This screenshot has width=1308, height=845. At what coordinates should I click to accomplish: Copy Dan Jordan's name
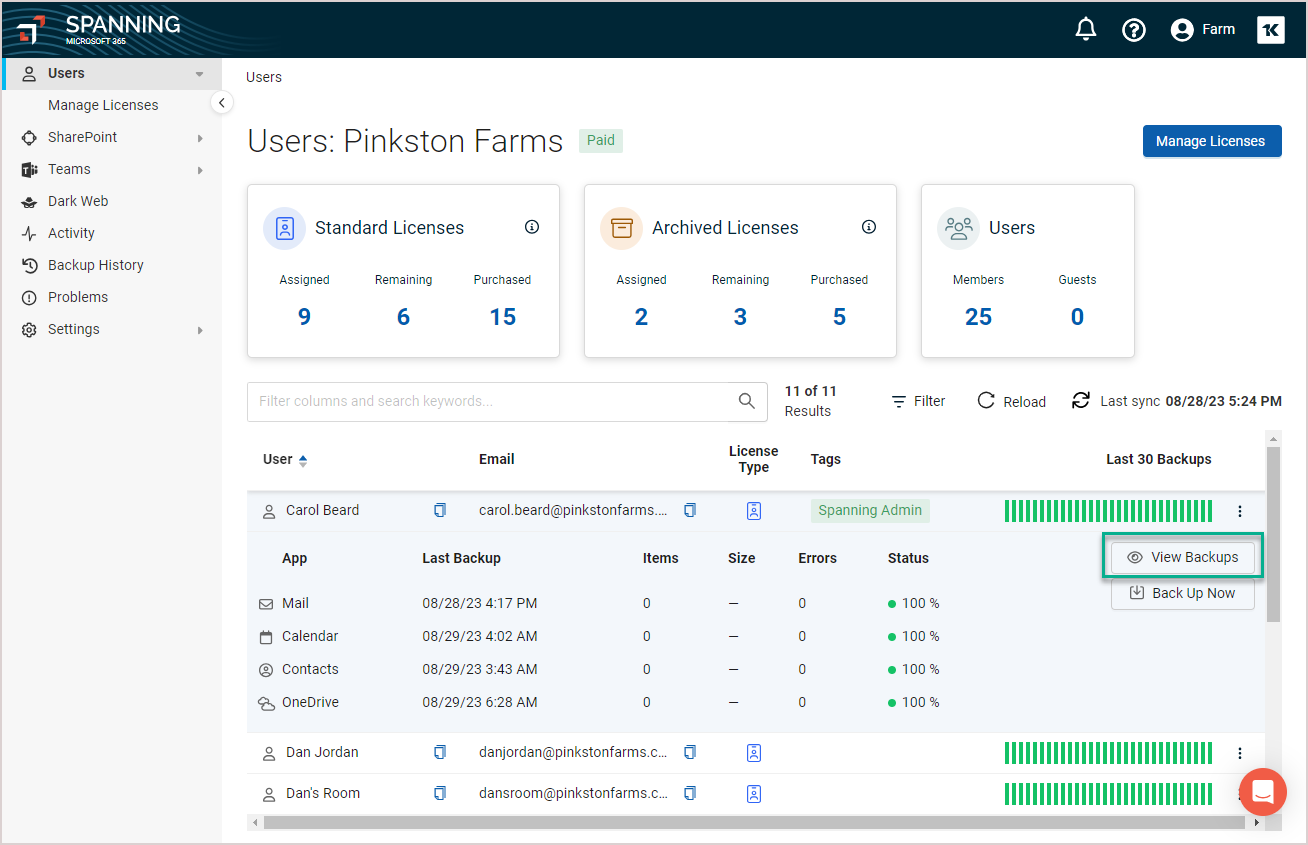pos(440,752)
